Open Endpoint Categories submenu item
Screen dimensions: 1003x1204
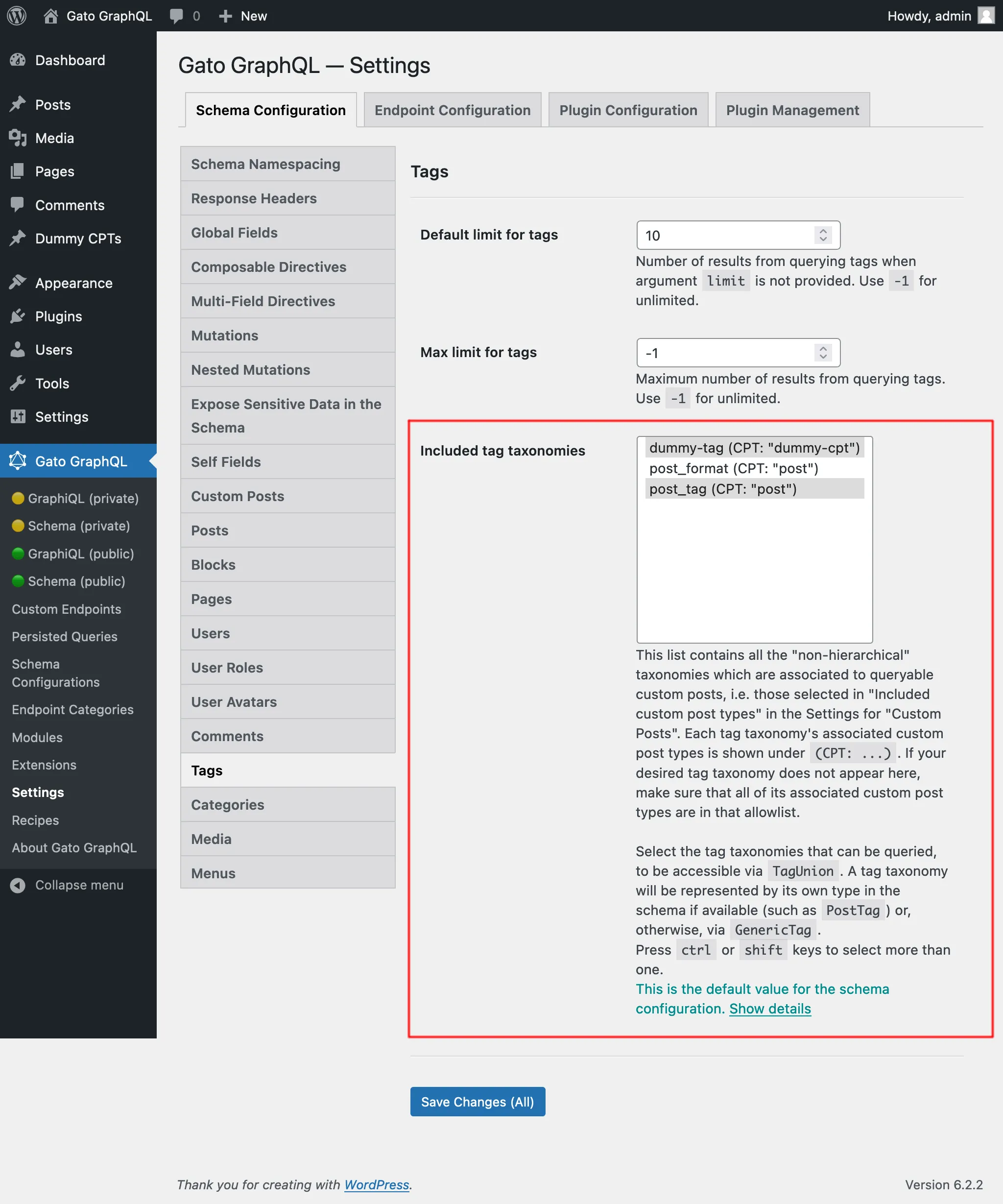click(73, 710)
